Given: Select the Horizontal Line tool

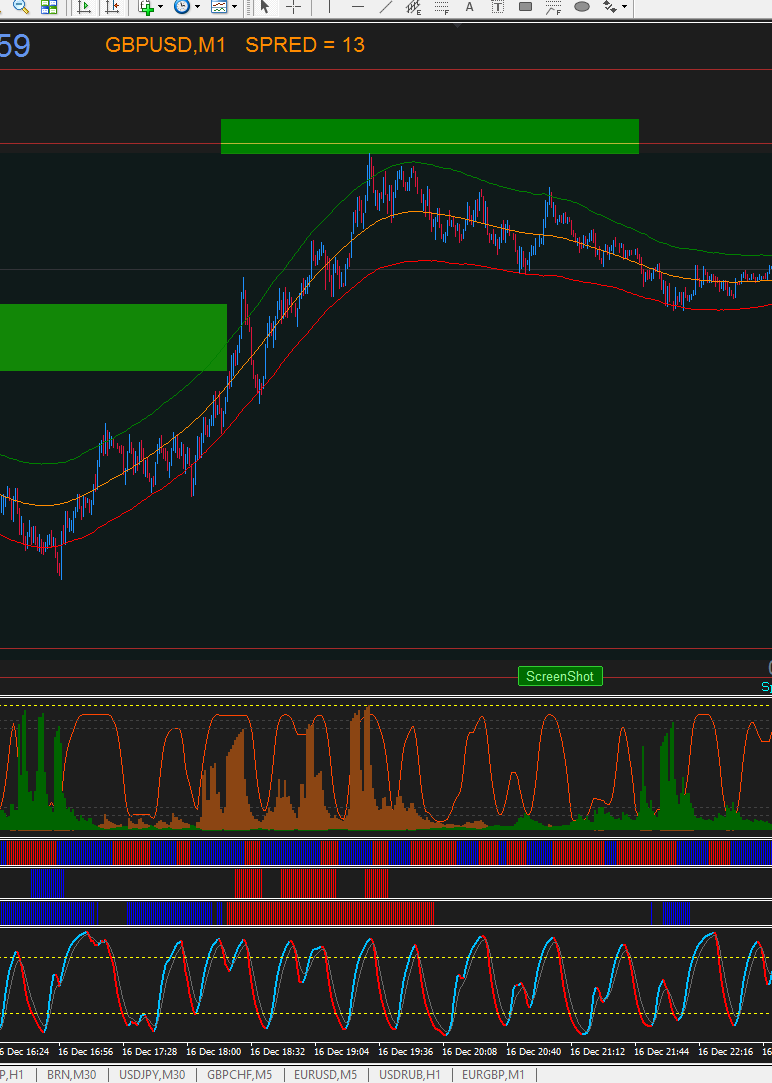Looking at the screenshot, I should [358, 7].
